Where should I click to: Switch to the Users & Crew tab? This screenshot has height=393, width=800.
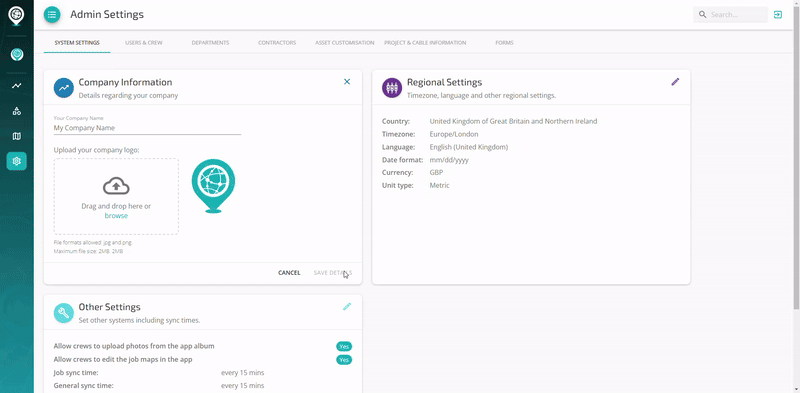[144, 43]
